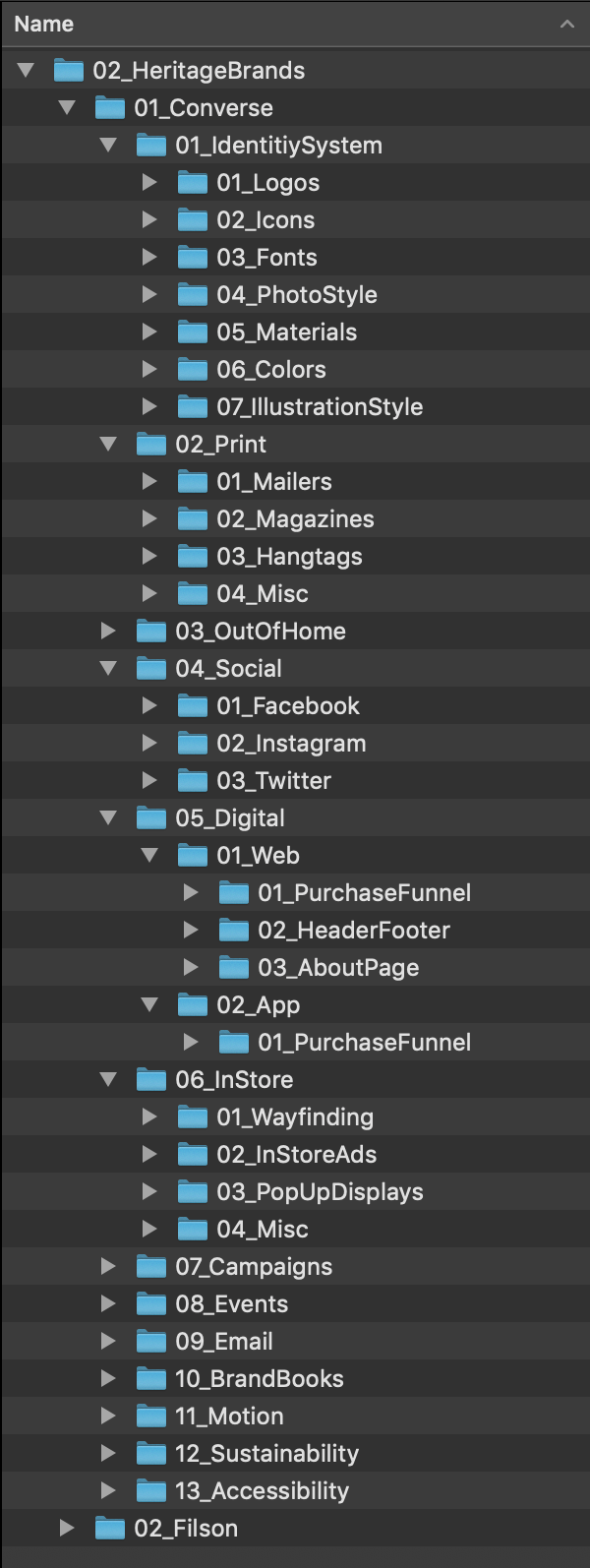590x1568 pixels.
Task: Click the 11_Motion folder icon
Action: pos(151,1416)
